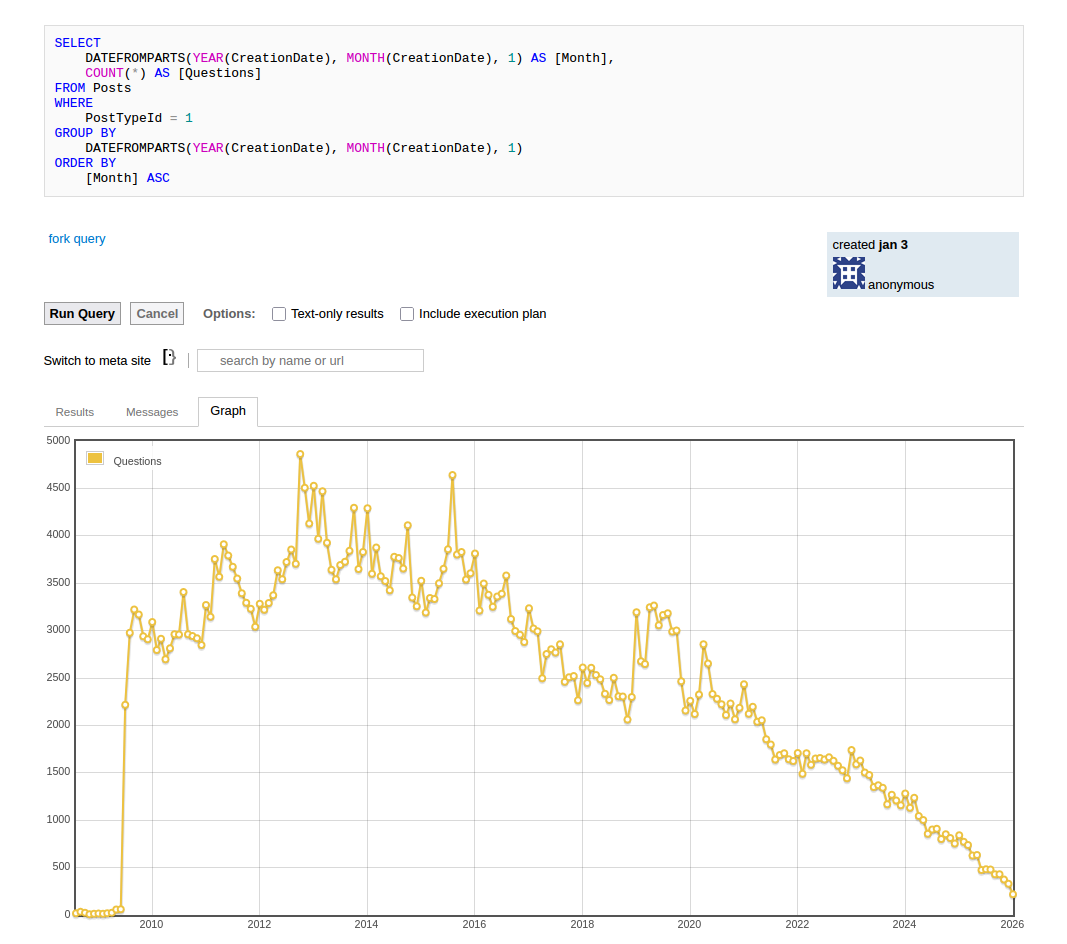Screen dimensions: 1067x944
Task: Click the Switch to meta site label
Action: (97, 361)
